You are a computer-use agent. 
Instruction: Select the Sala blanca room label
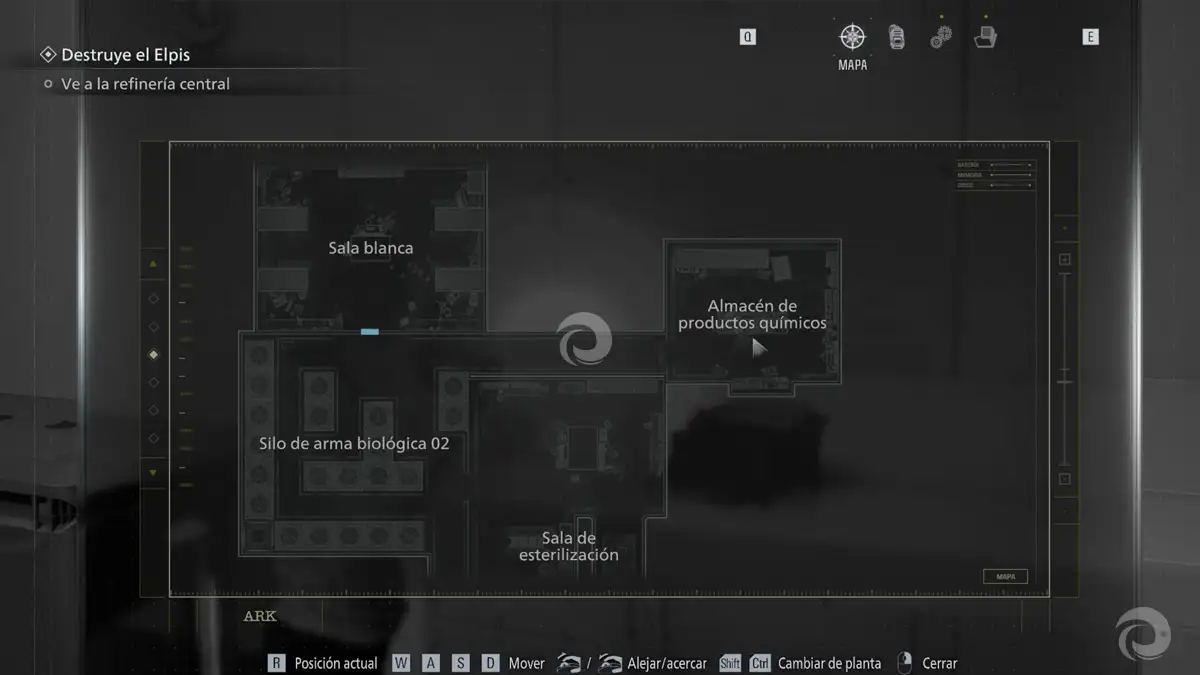point(370,248)
